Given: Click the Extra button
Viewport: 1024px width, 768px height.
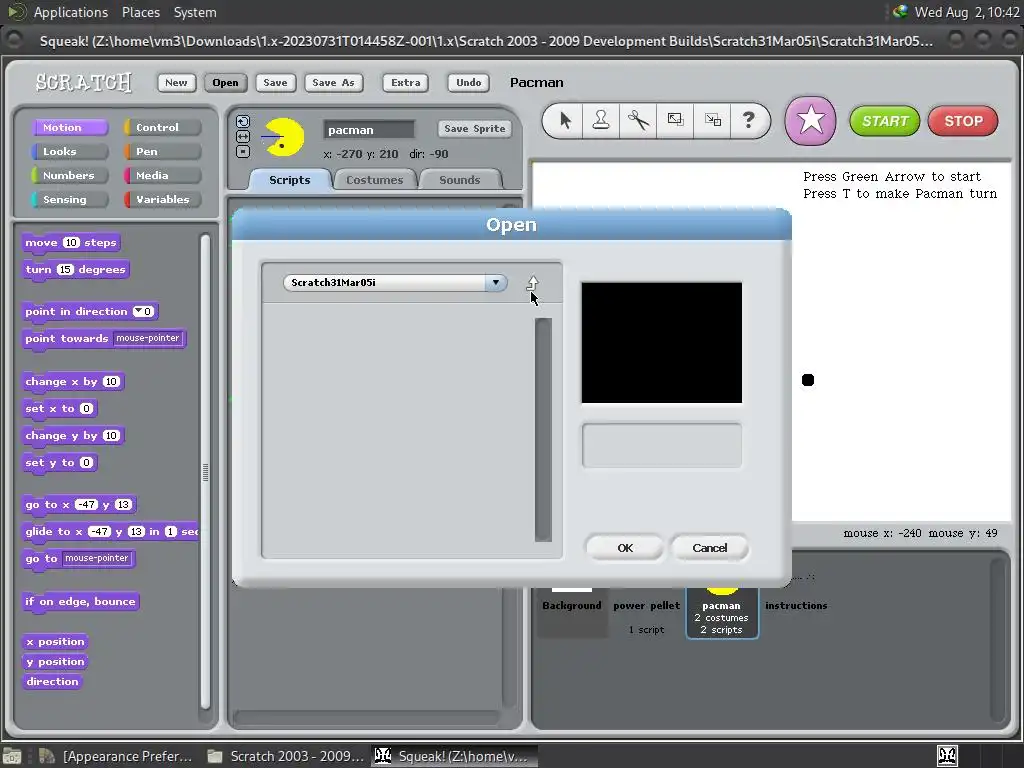Looking at the screenshot, I should (406, 82).
